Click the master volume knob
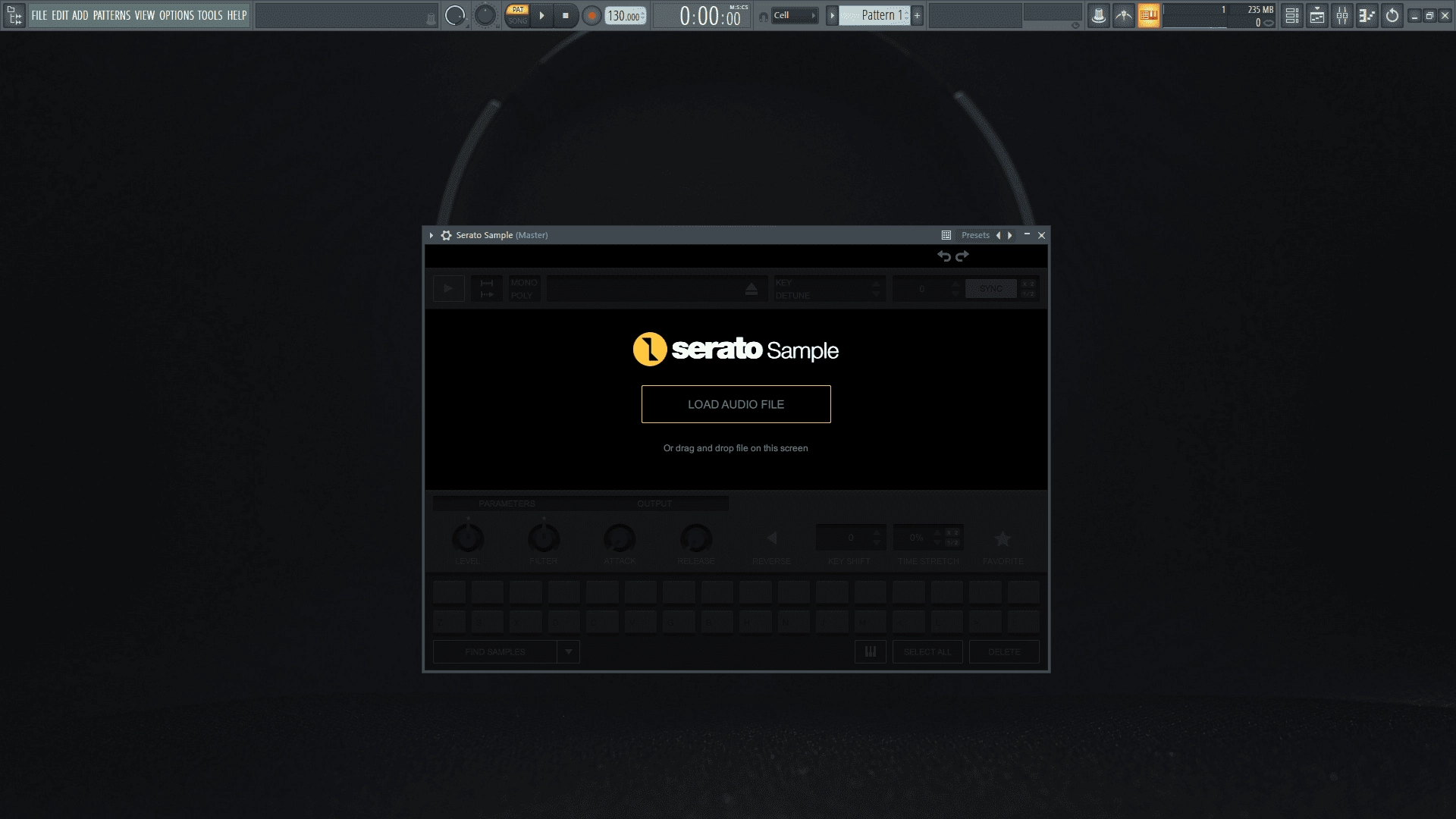 click(454, 15)
